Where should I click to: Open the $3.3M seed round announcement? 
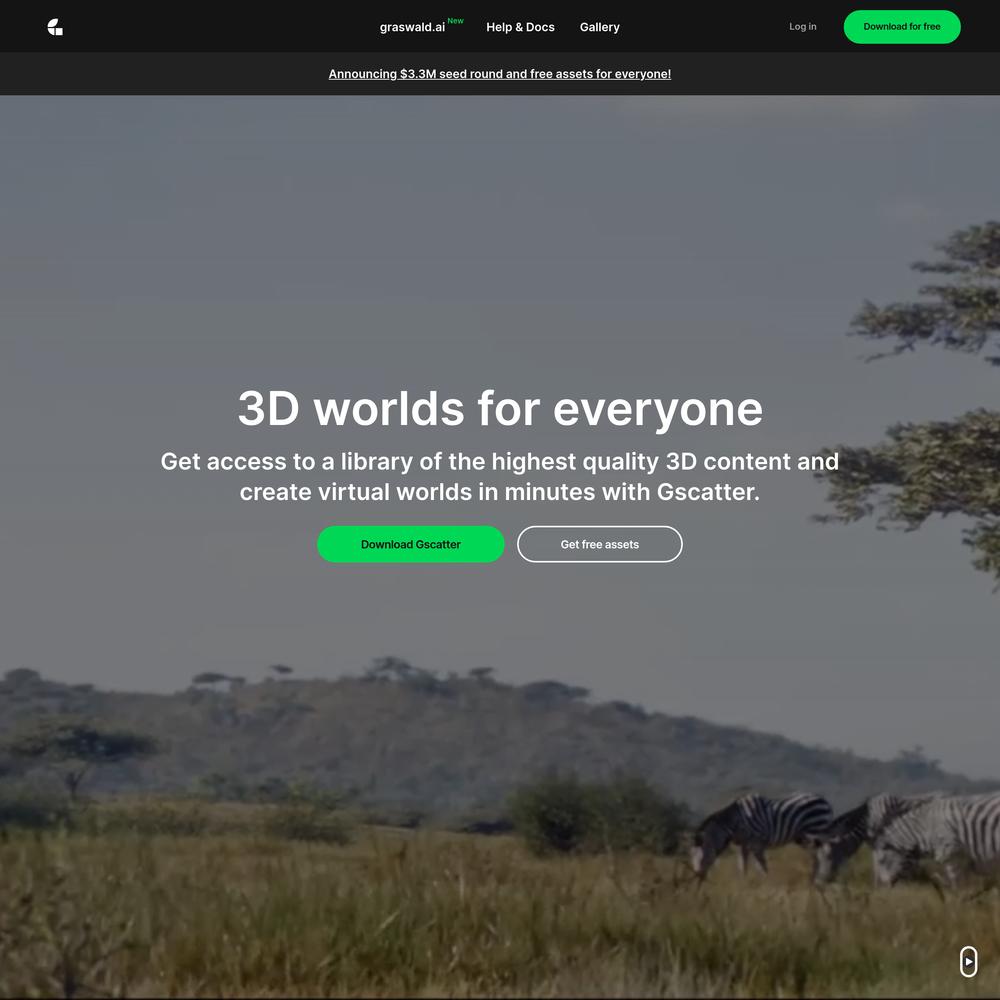[499, 74]
